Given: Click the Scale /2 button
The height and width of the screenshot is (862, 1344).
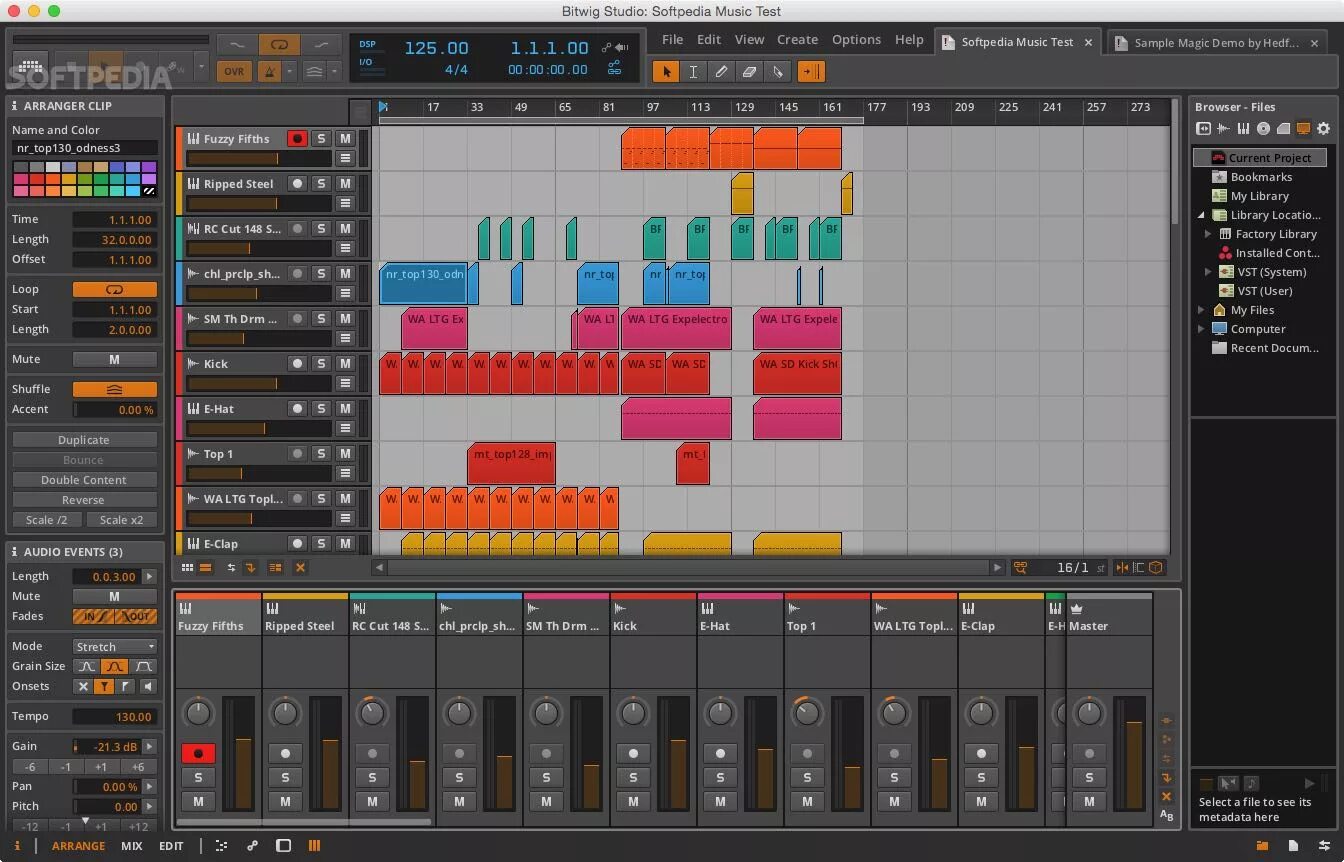Looking at the screenshot, I should tap(47, 520).
